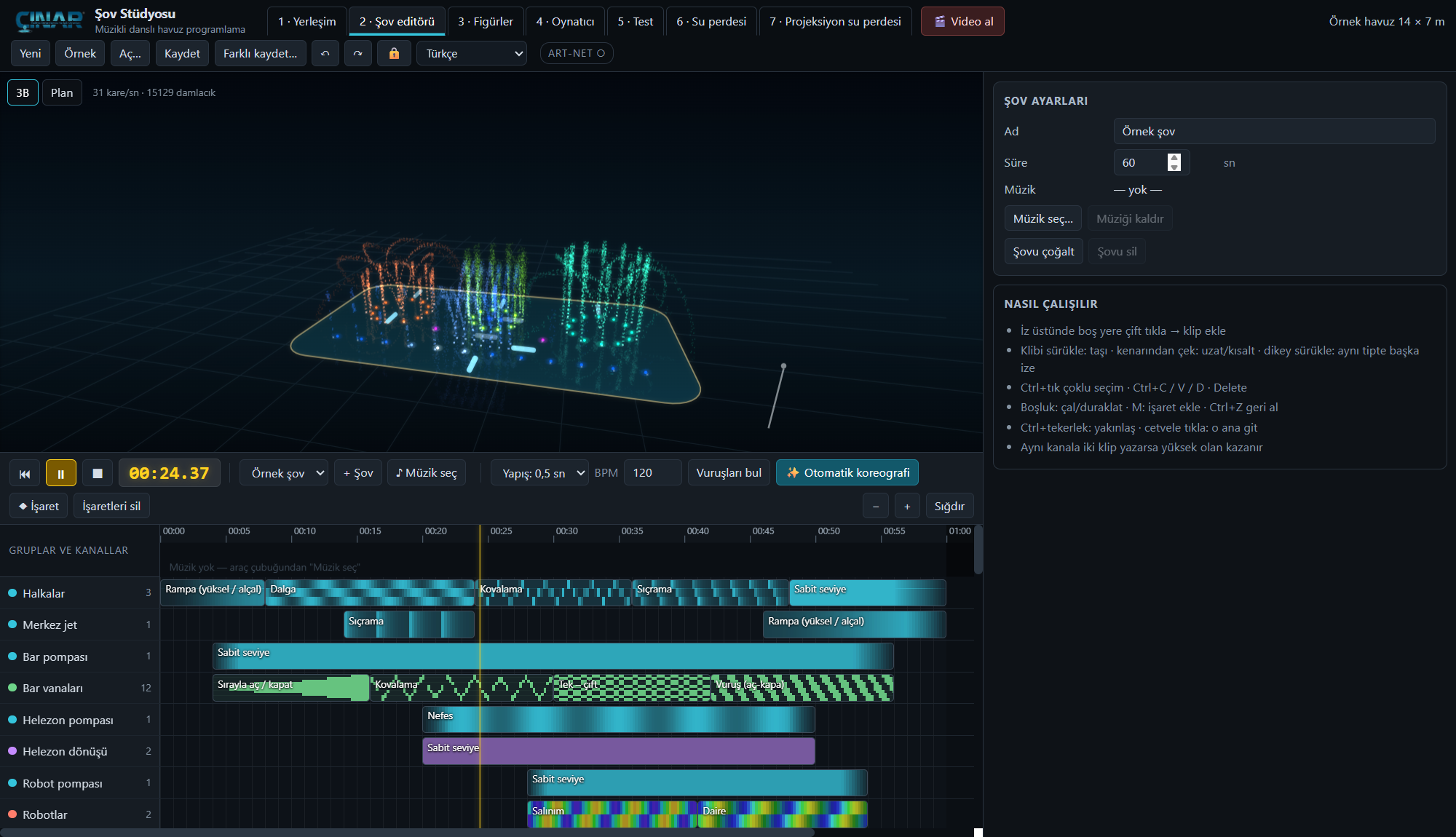The image size is (1456, 837).
Task: Run Otomatik koreografi
Action: click(x=847, y=472)
